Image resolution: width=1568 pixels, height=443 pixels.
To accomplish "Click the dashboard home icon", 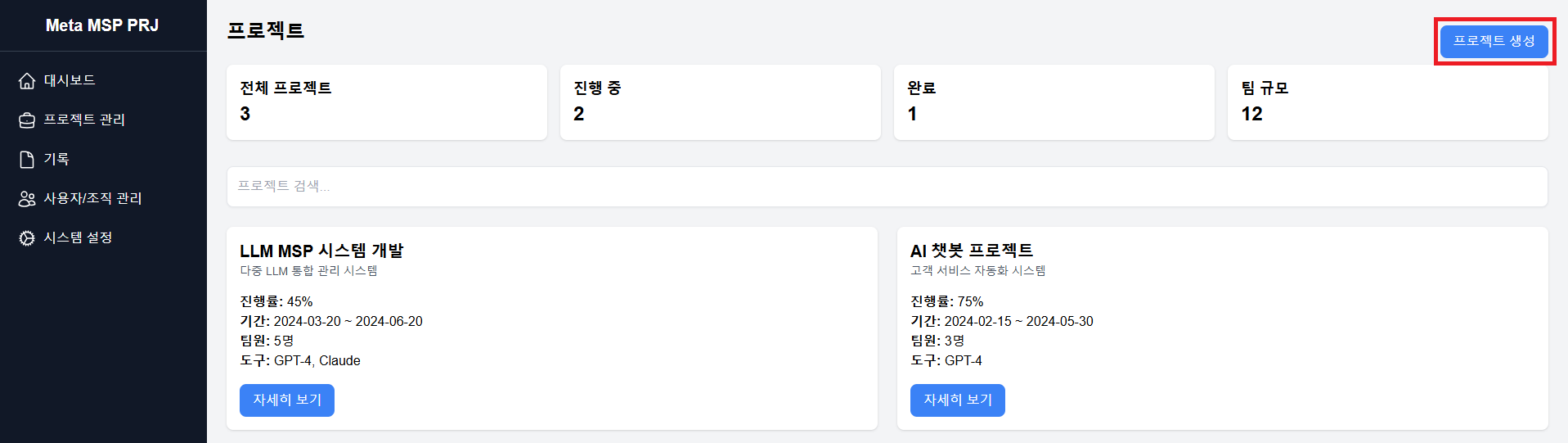I will [27, 80].
